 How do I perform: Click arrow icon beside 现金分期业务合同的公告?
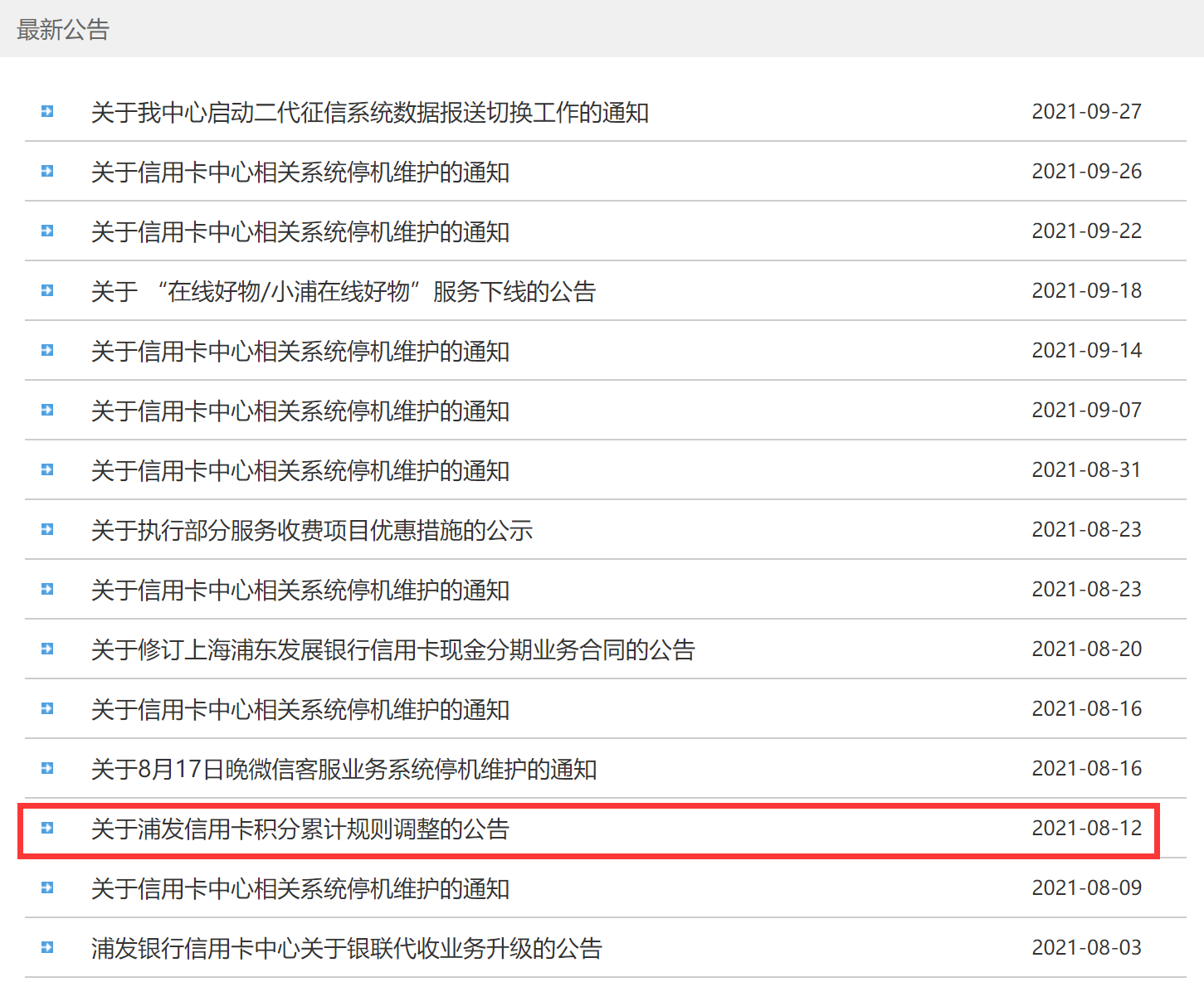click(x=47, y=649)
